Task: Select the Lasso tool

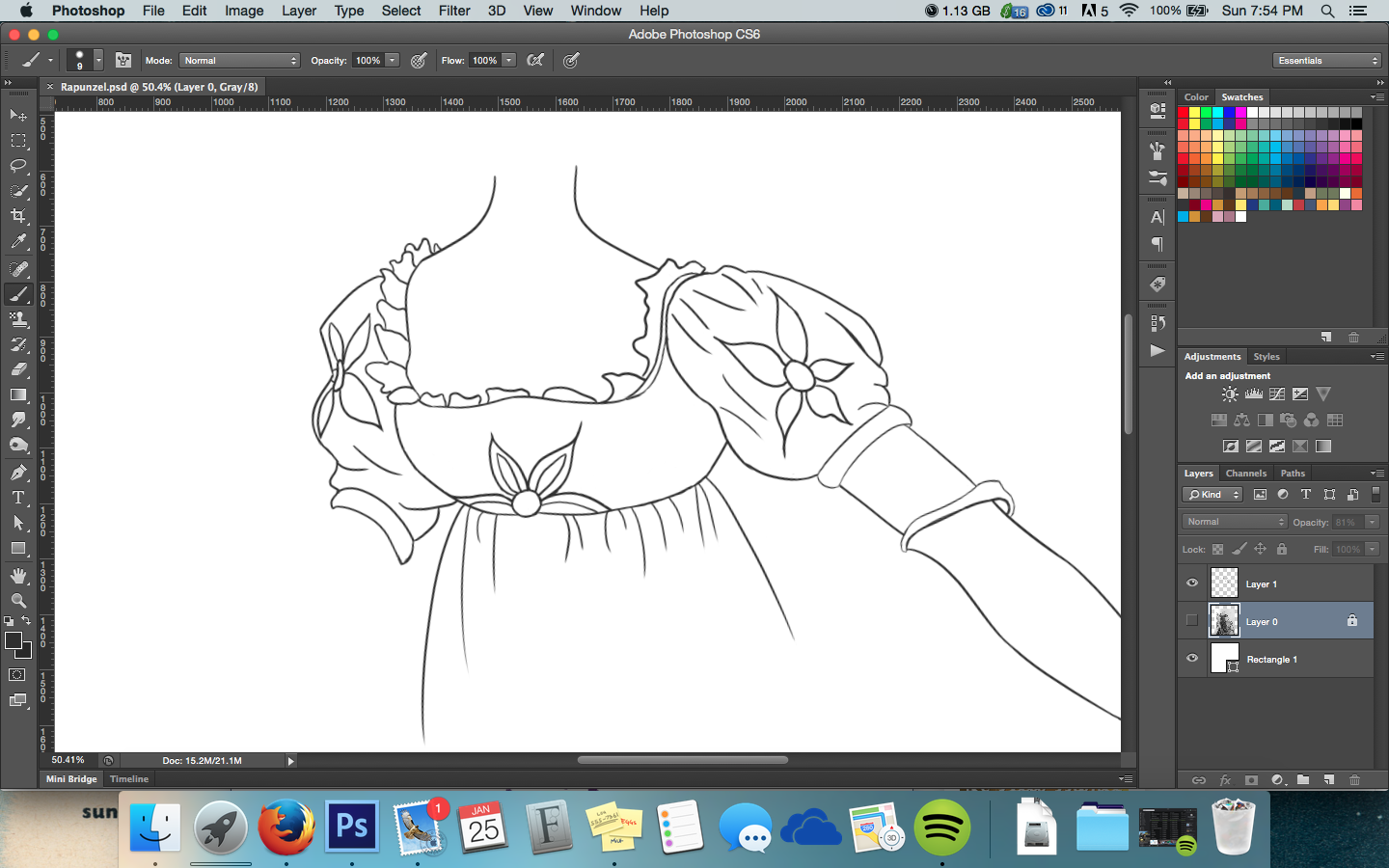Action: (18, 166)
